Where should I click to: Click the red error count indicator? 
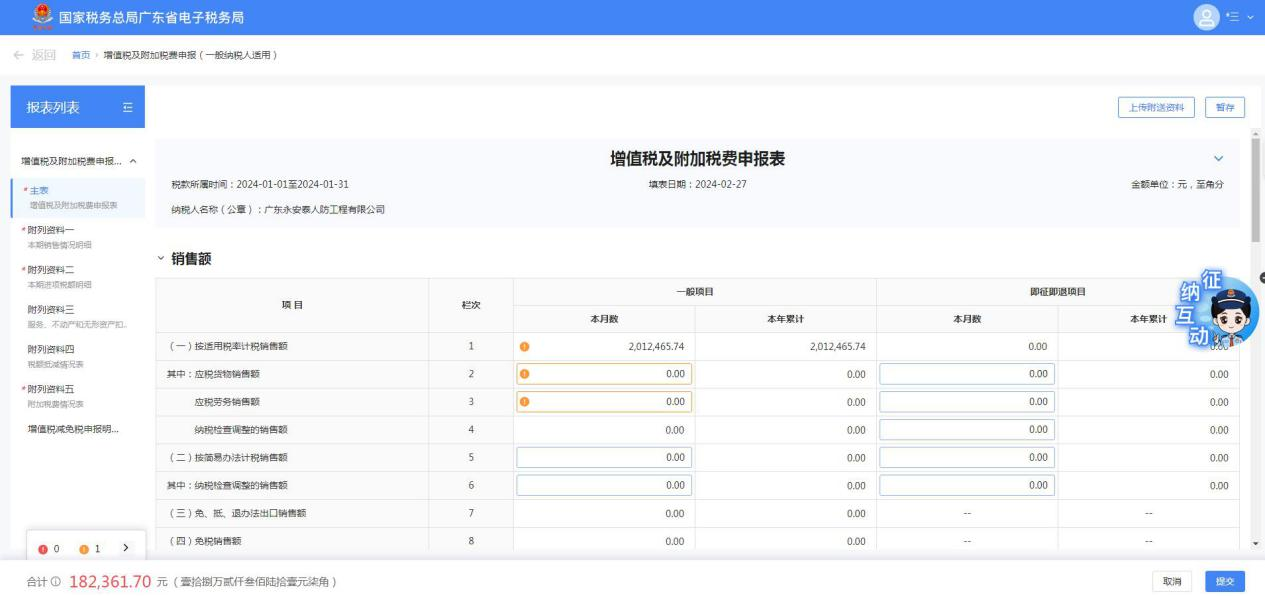(x=48, y=549)
